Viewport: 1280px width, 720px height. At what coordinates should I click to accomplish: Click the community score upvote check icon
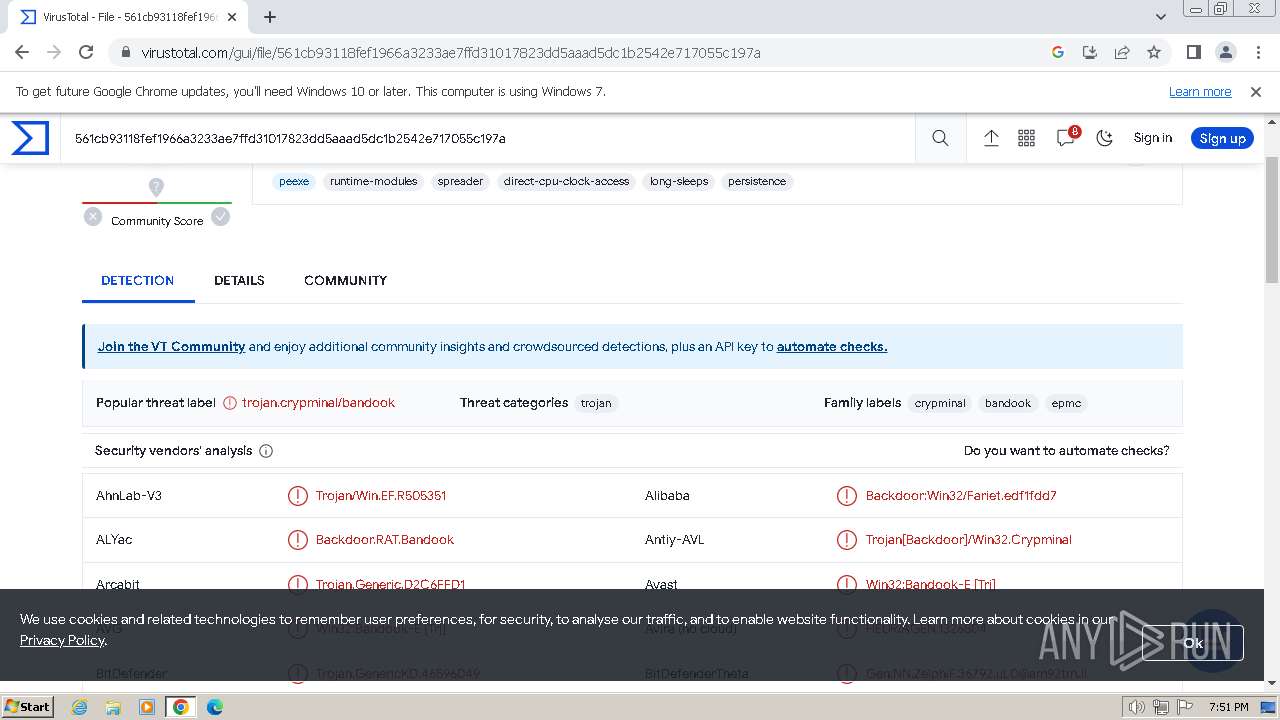coord(221,217)
